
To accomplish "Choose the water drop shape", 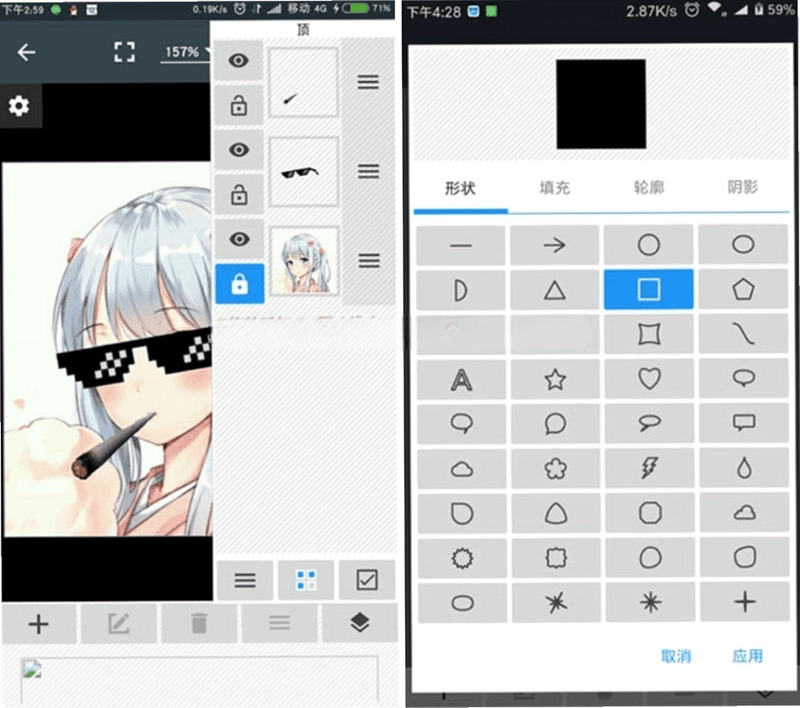I will point(744,468).
